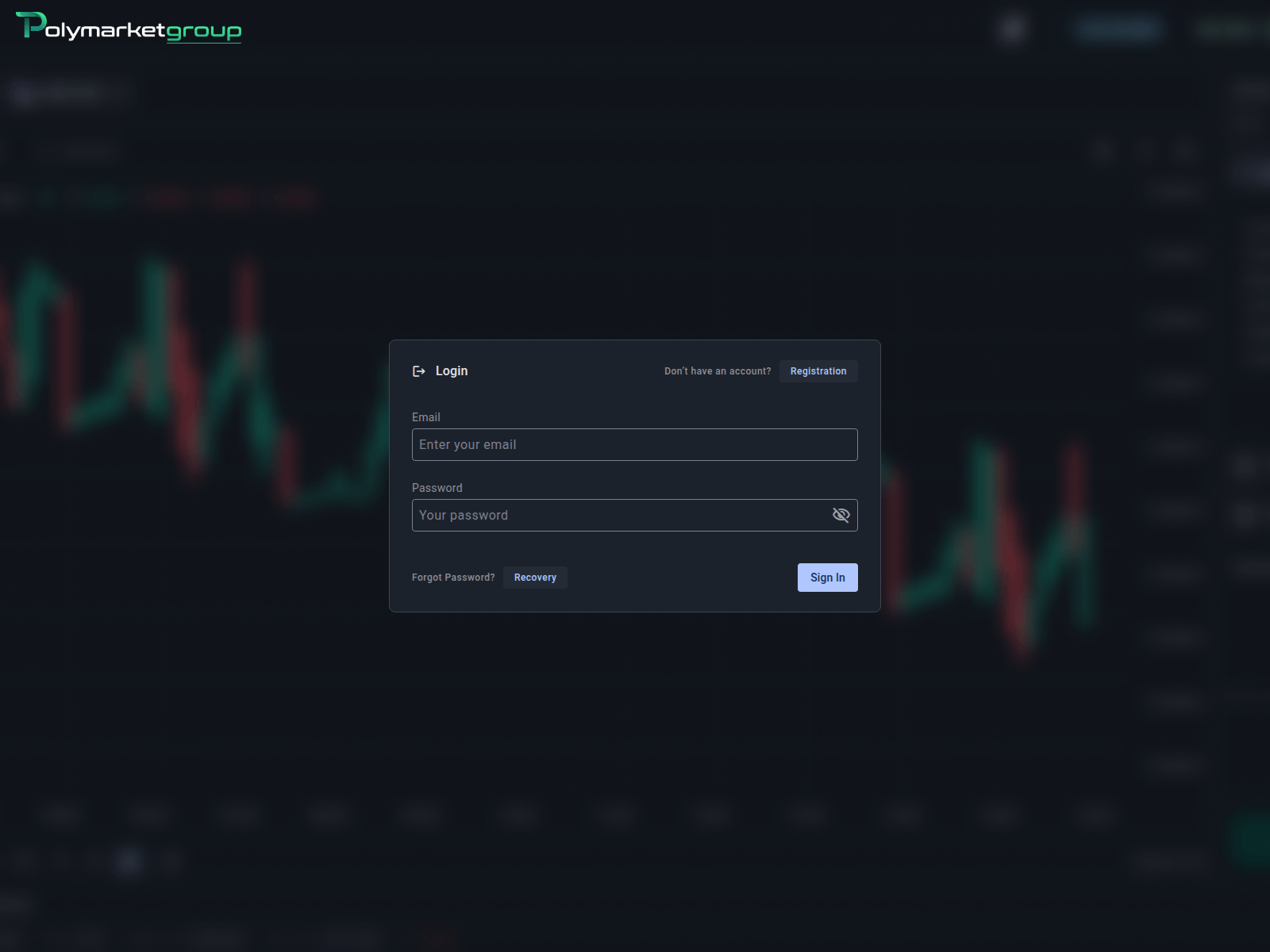1270x952 pixels.
Task: Click the indicator icon next to the chart search
Action: [1103, 151]
